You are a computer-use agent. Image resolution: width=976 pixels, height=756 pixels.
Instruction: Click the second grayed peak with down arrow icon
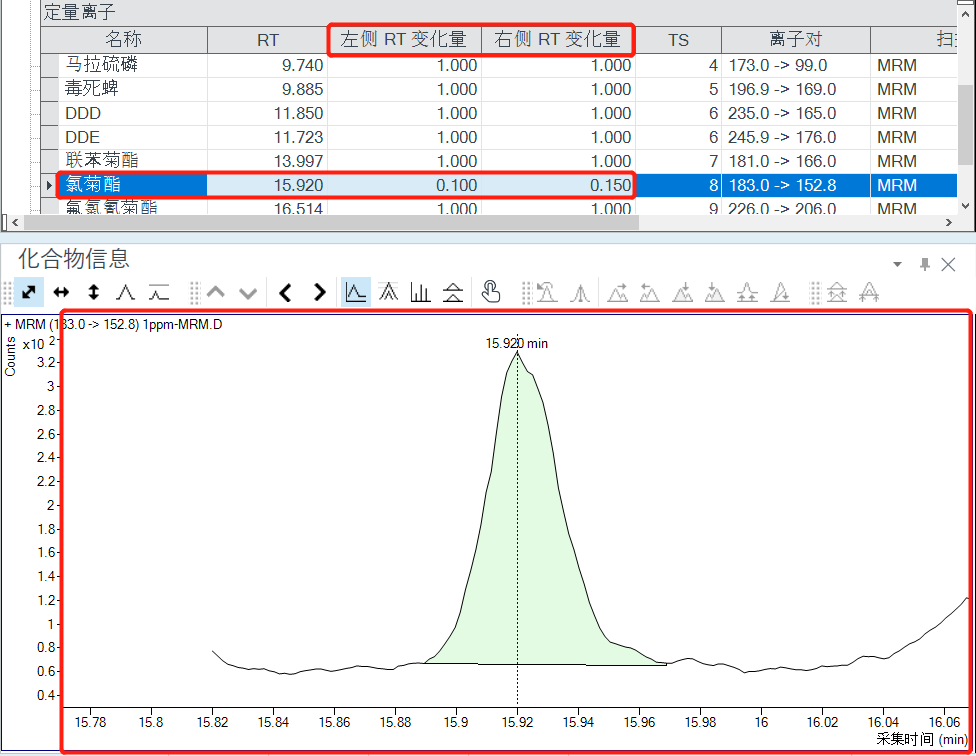715,292
